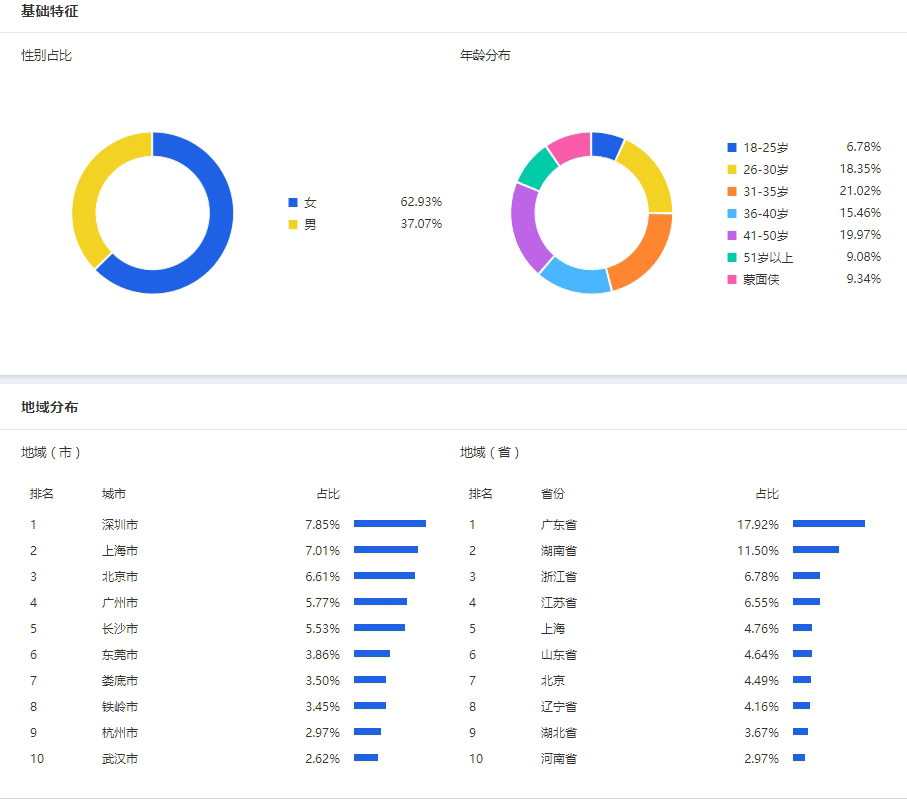Click the 地域分布 section title
Screen dimensions: 907x799
(x=50, y=407)
